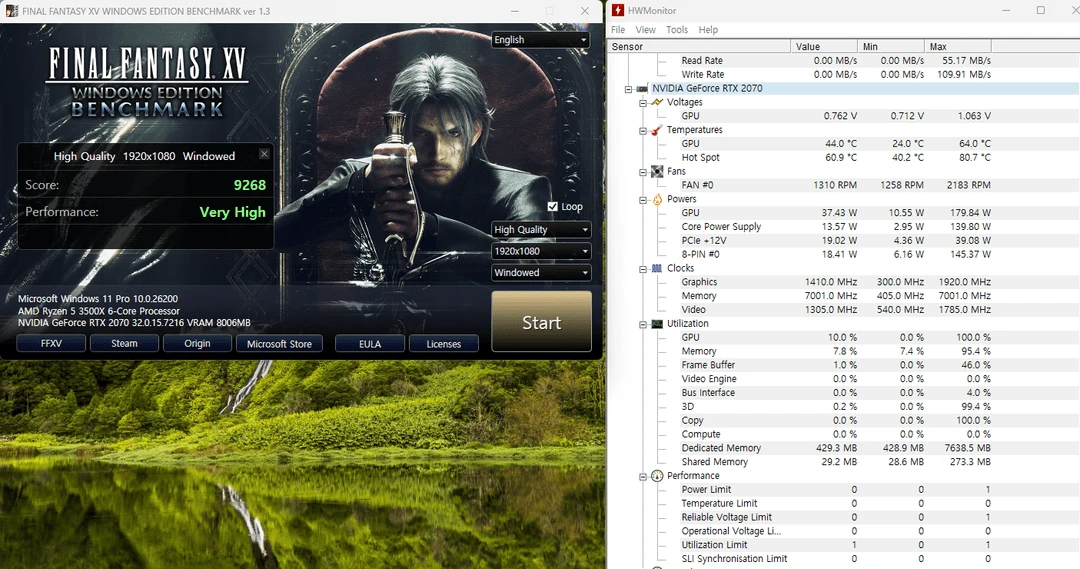Image resolution: width=1080 pixels, height=569 pixels.
Task: Click the HWMonitor lightning app icon
Action: pyautogui.click(x=618, y=10)
